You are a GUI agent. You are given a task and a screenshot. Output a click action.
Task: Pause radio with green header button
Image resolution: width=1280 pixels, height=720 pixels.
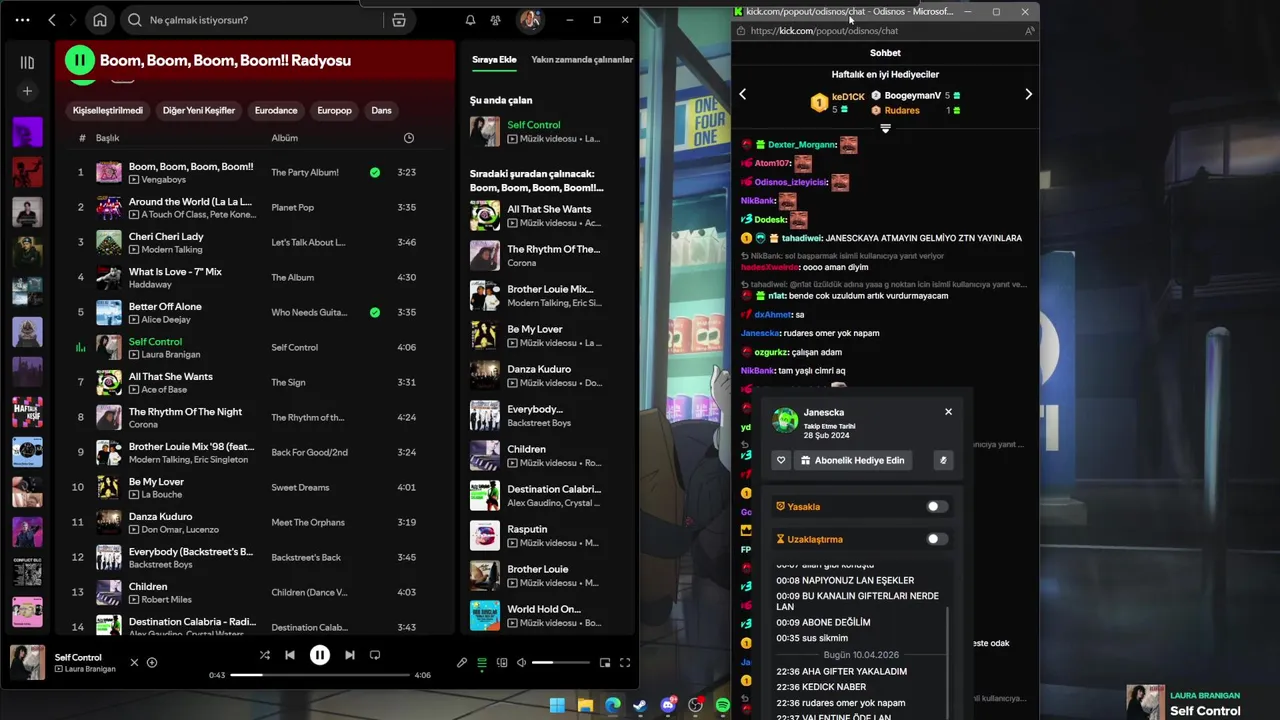(x=79, y=60)
